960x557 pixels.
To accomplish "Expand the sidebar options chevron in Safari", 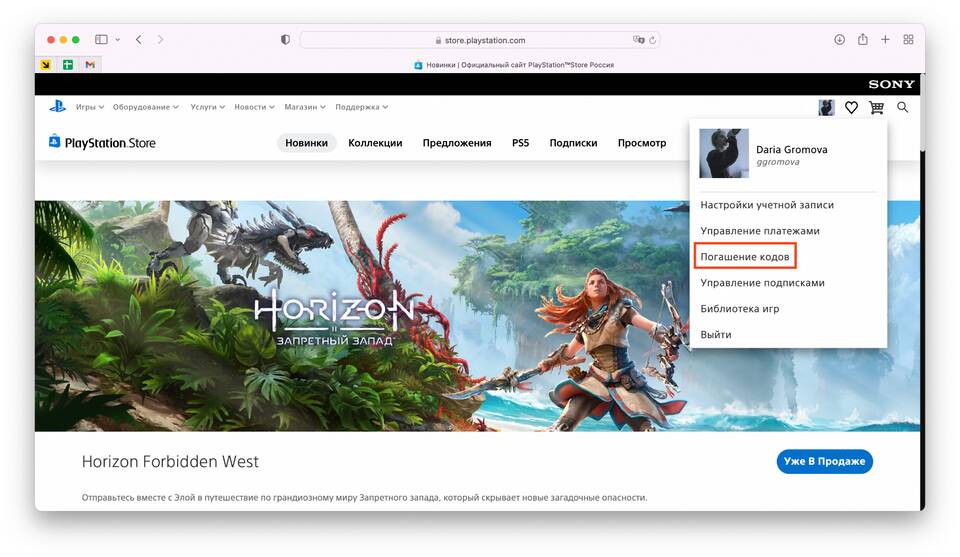I will (118, 39).
